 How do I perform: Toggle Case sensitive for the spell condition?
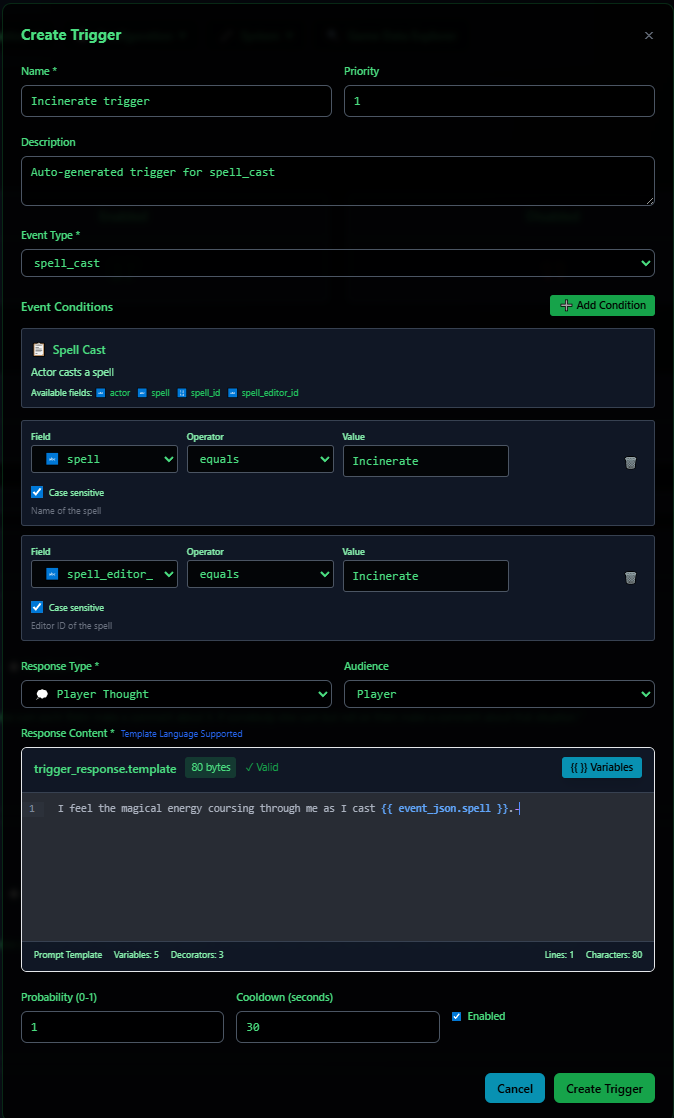point(38,493)
